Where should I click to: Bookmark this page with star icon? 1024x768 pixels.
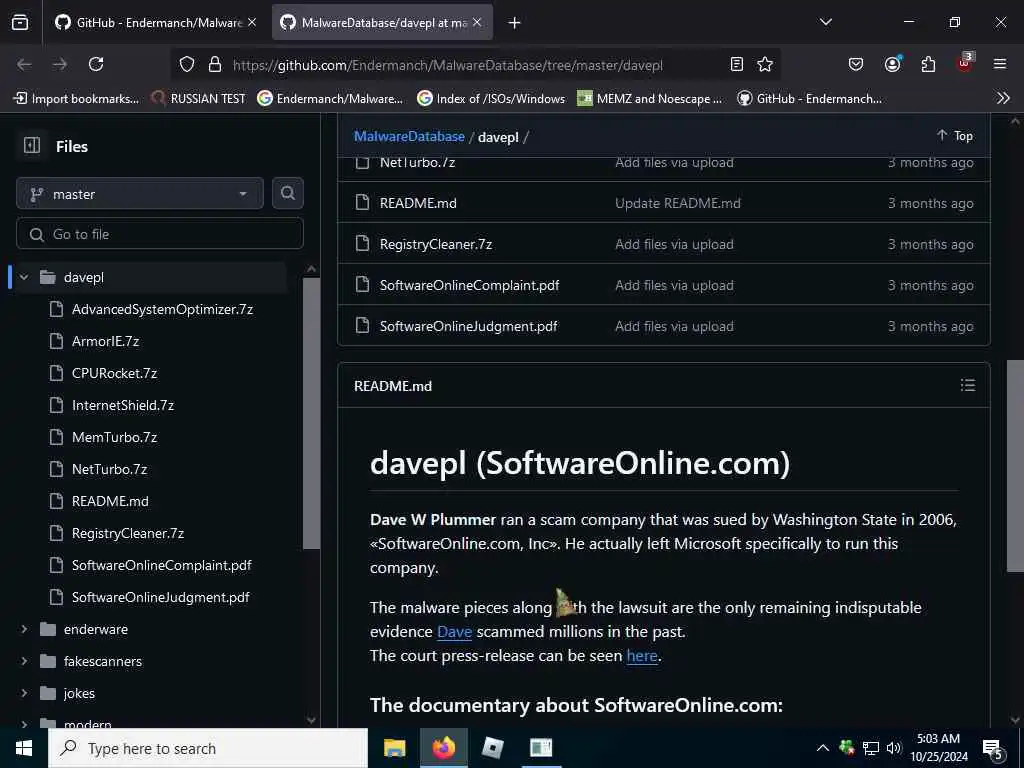click(x=765, y=64)
